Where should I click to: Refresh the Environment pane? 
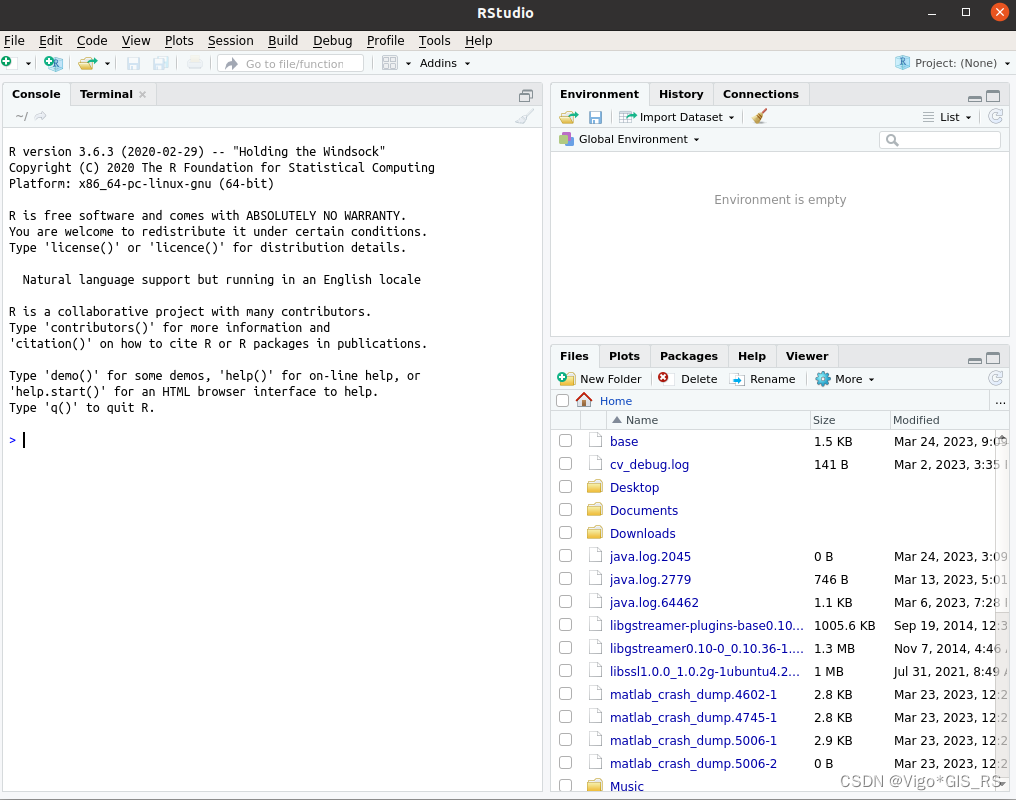click(996, 117)
